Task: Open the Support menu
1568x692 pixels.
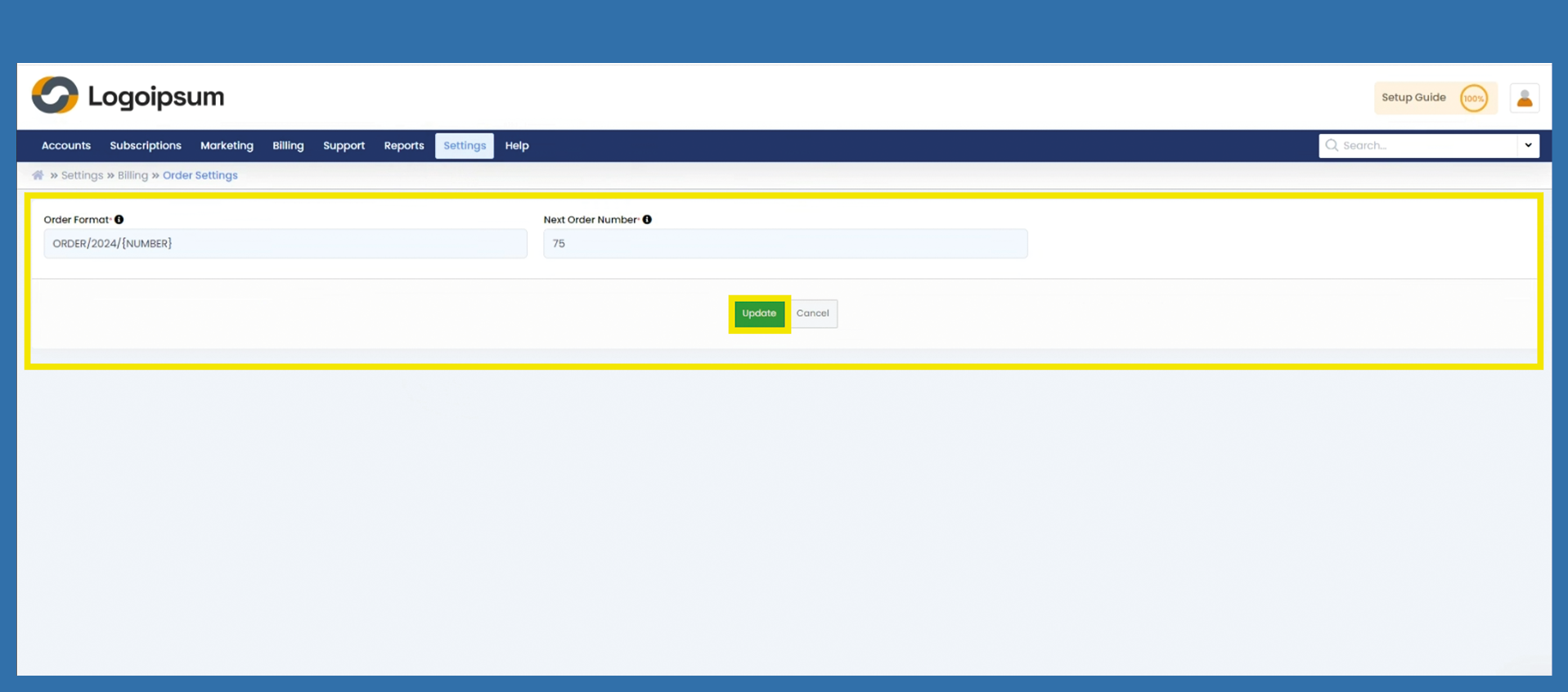Action: tap(344, 146)
